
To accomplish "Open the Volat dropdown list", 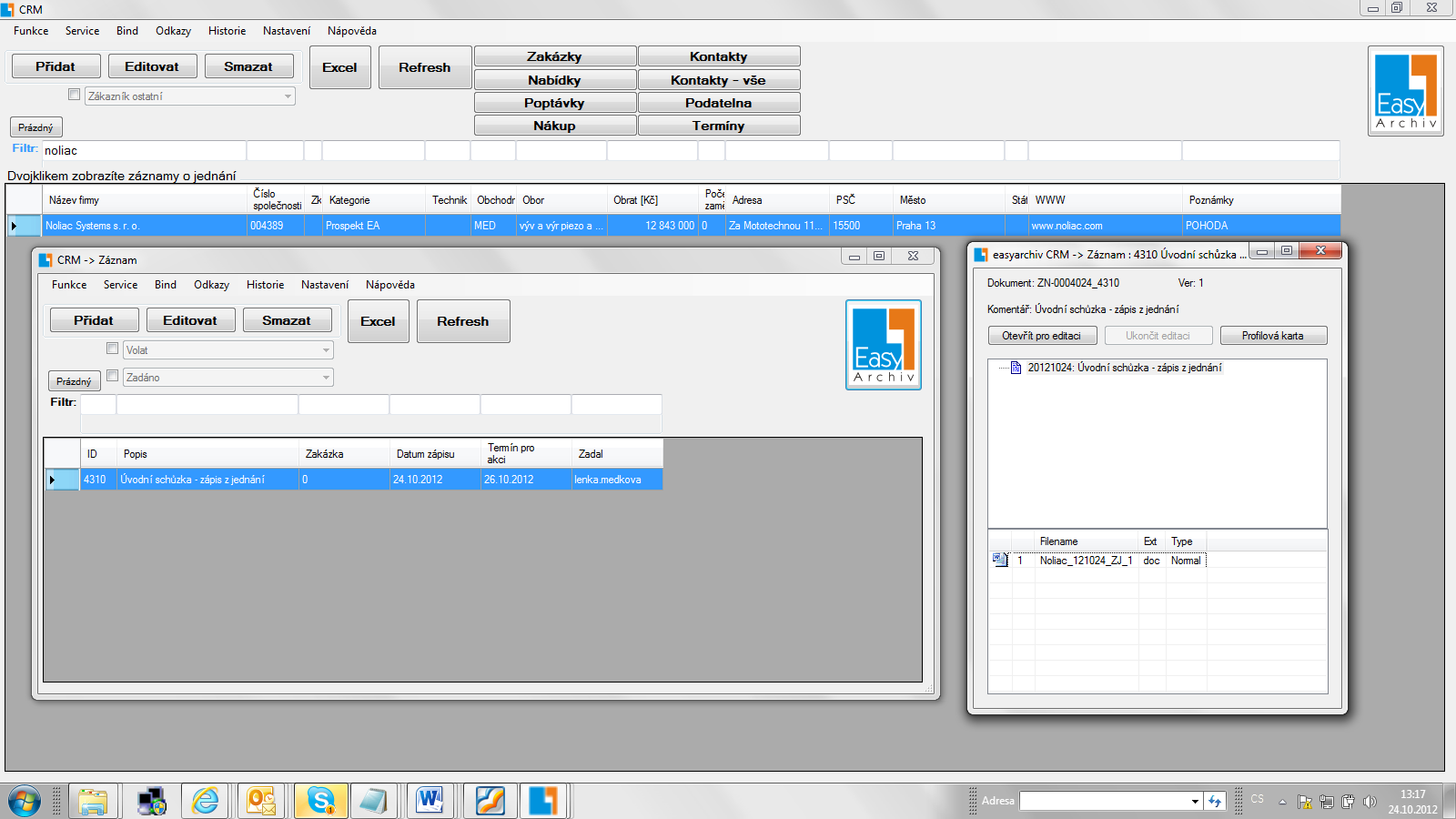I will point(326,350).
